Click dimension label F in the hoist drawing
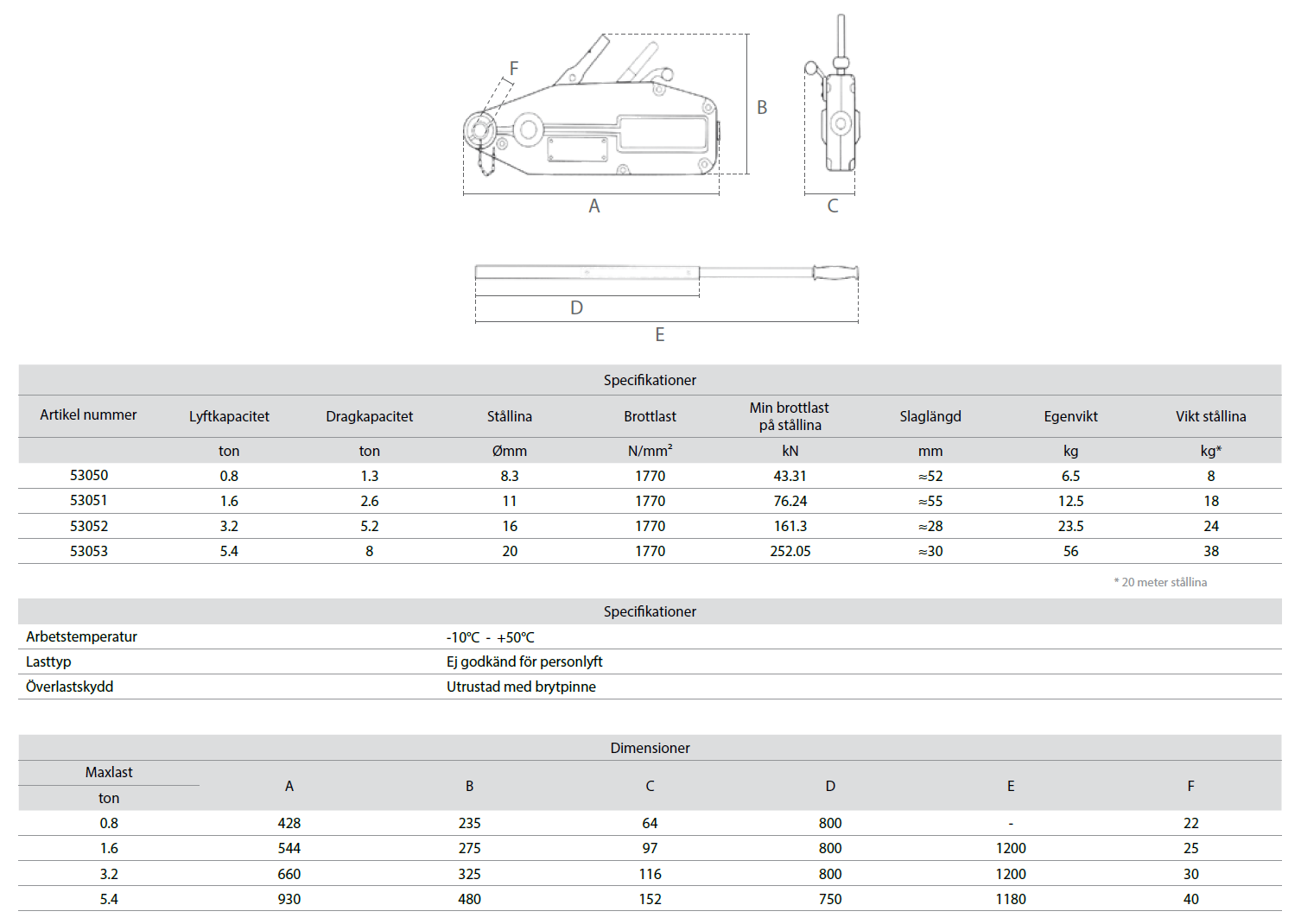Viewport: 1301px width, 924px height. [514, 68]
